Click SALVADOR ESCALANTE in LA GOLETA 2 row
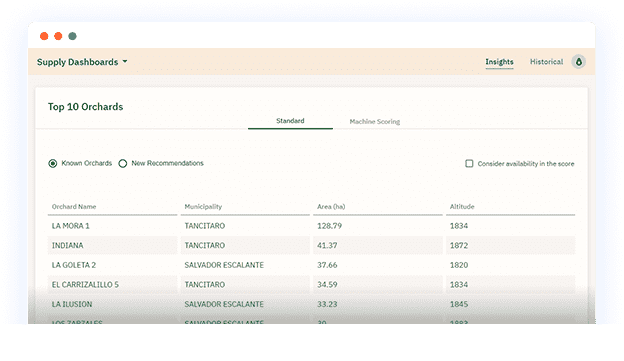624x361 pixels. point(224,265)
